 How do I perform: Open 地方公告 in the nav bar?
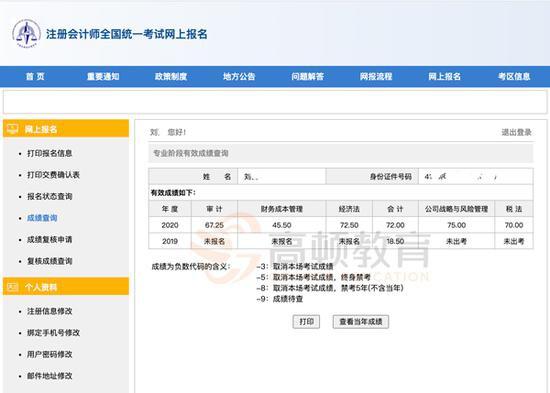tap(239, 76)
